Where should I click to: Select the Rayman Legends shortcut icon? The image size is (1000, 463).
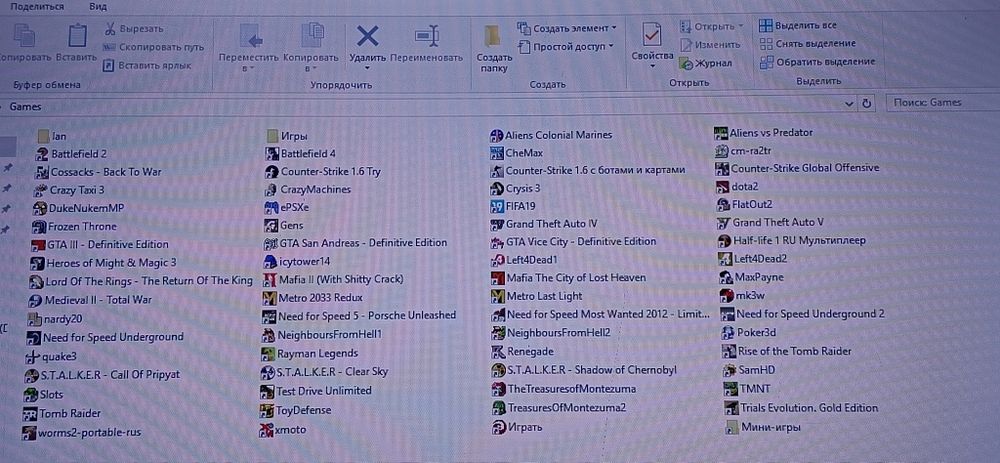[268, 353]
